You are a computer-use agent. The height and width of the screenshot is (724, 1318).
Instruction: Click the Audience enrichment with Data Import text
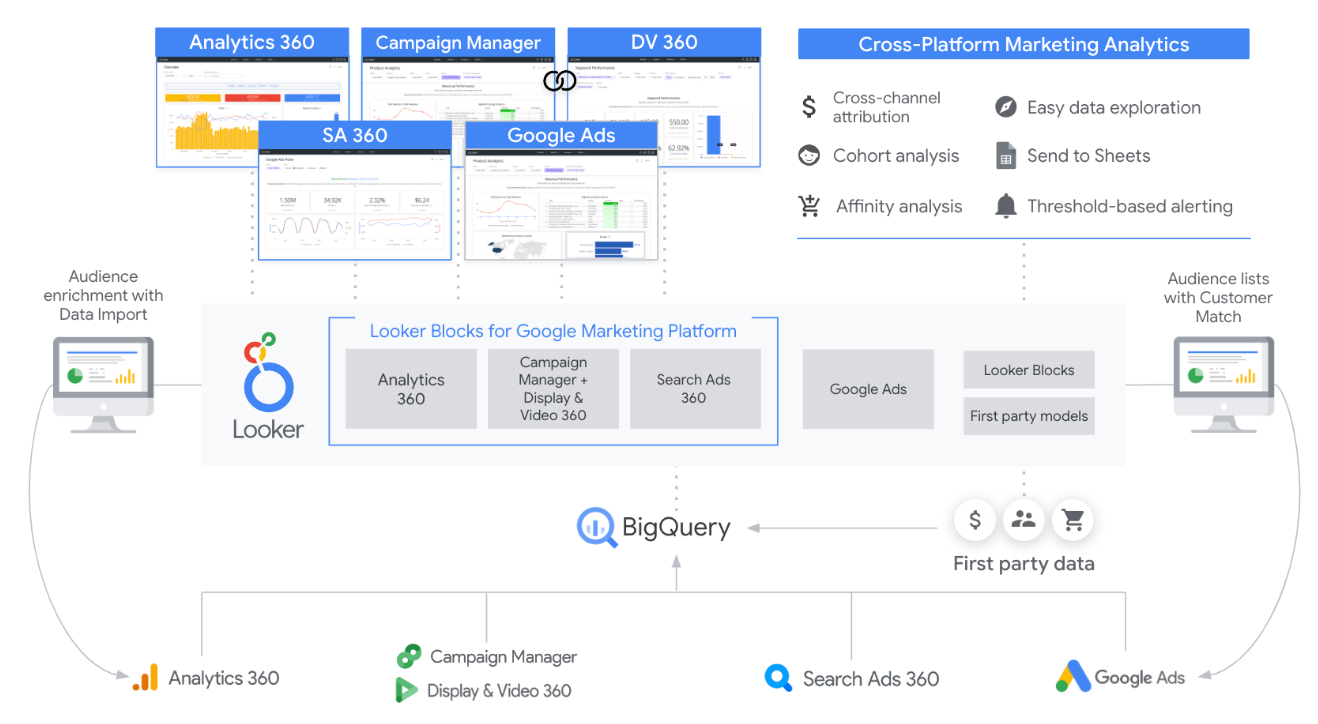tap(103, 296)
